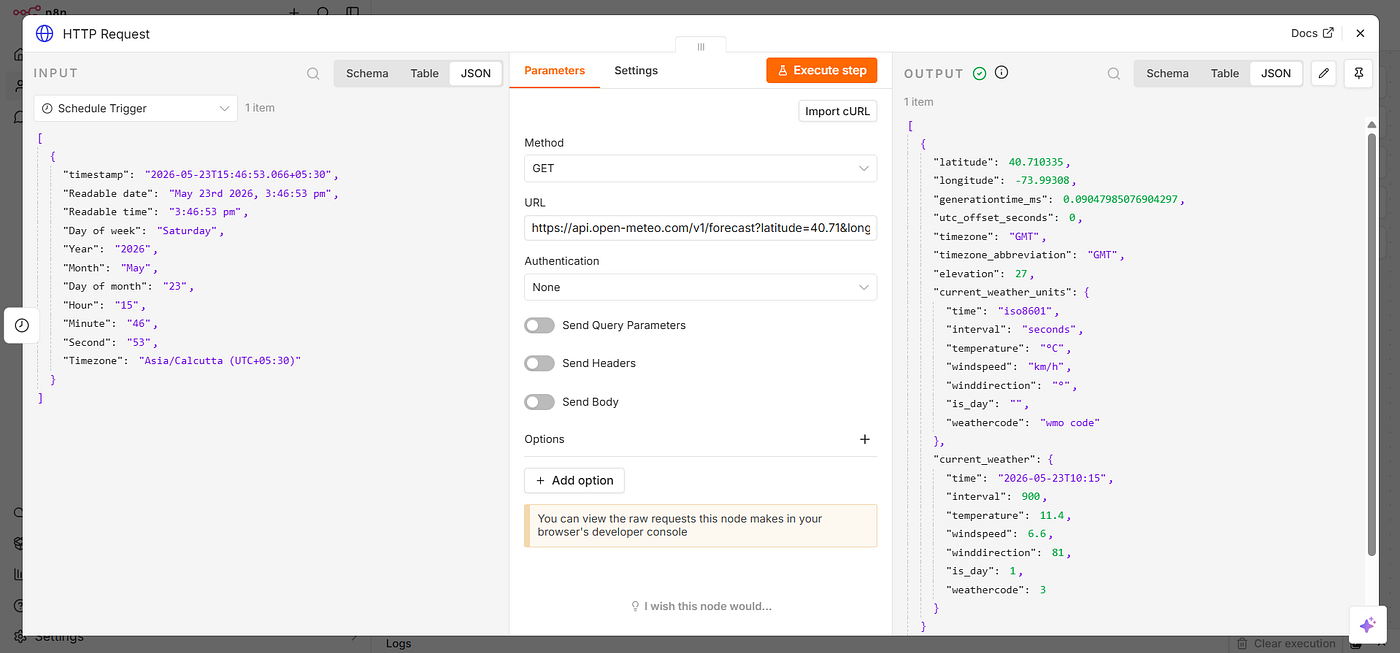Select the output JSON view
The width and height of the screenshot is (1400, 653).
point(1276,73)
